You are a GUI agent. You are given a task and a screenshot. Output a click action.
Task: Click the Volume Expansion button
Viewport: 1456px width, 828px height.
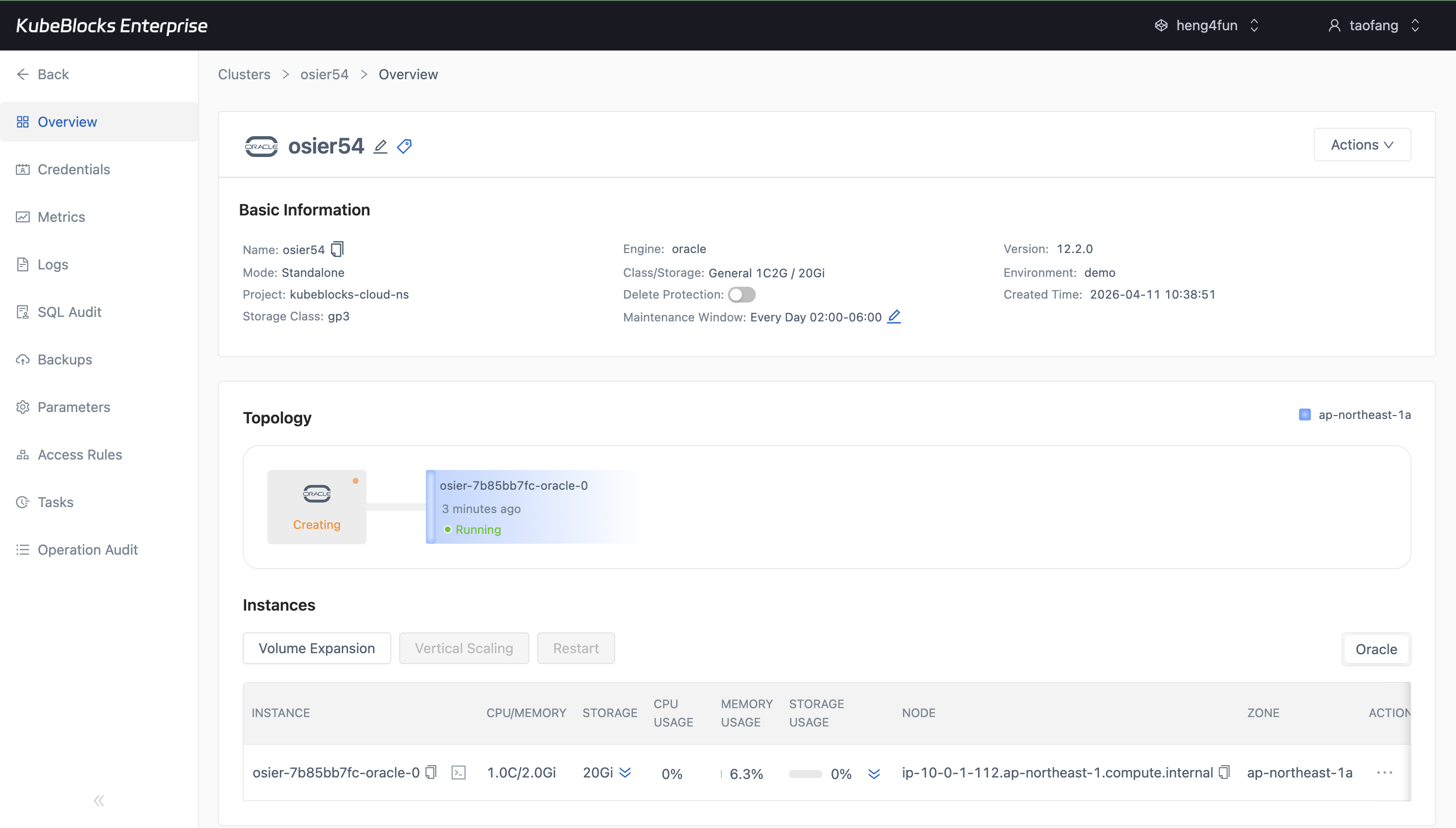tap(316, 648)
